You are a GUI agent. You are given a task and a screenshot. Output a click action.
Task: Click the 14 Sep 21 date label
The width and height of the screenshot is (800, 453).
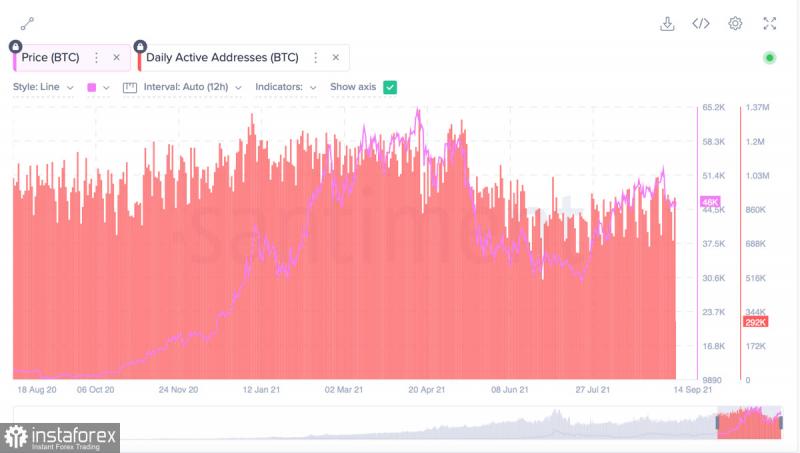(692, 390)
